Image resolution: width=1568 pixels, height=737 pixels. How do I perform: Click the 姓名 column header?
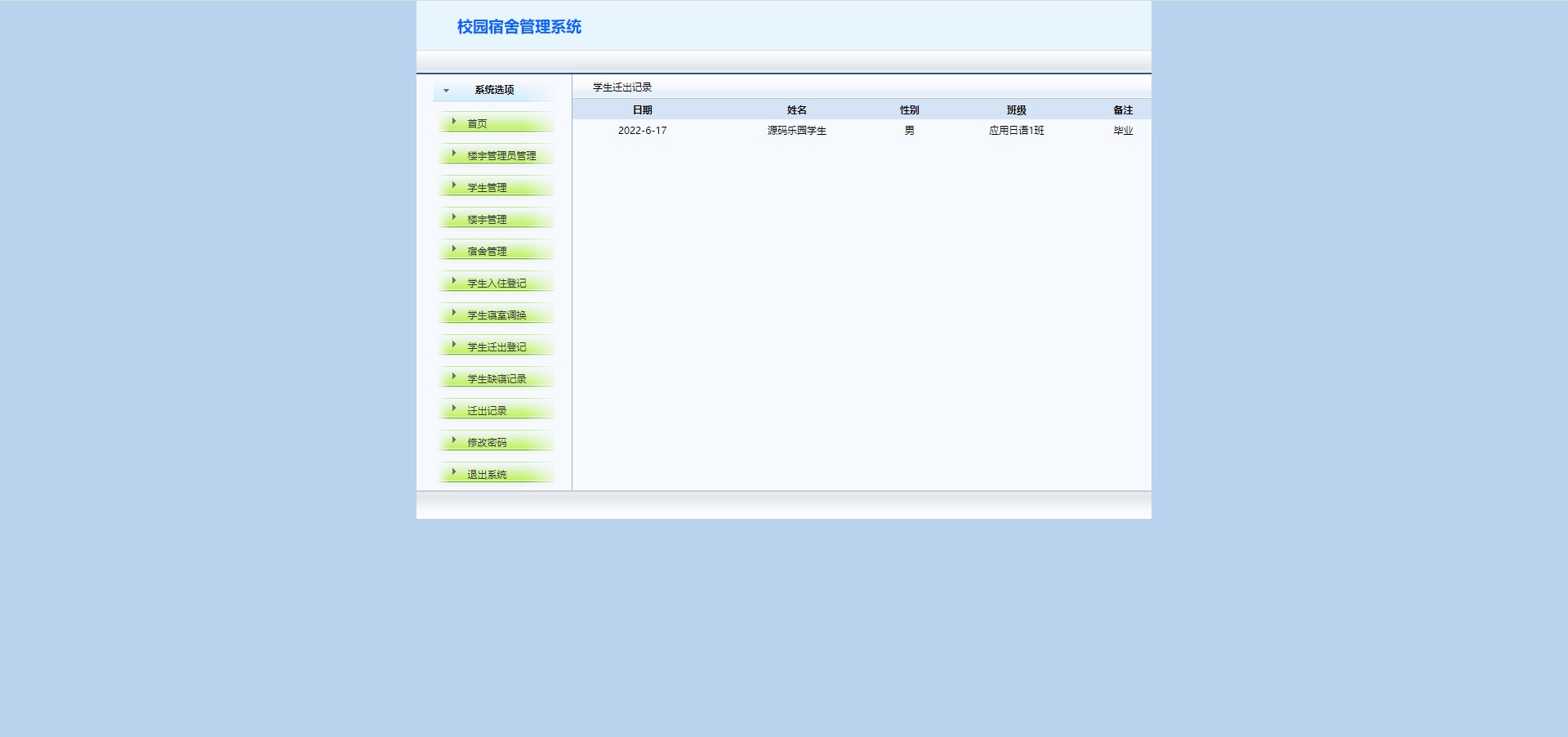[x=797, y=110]
